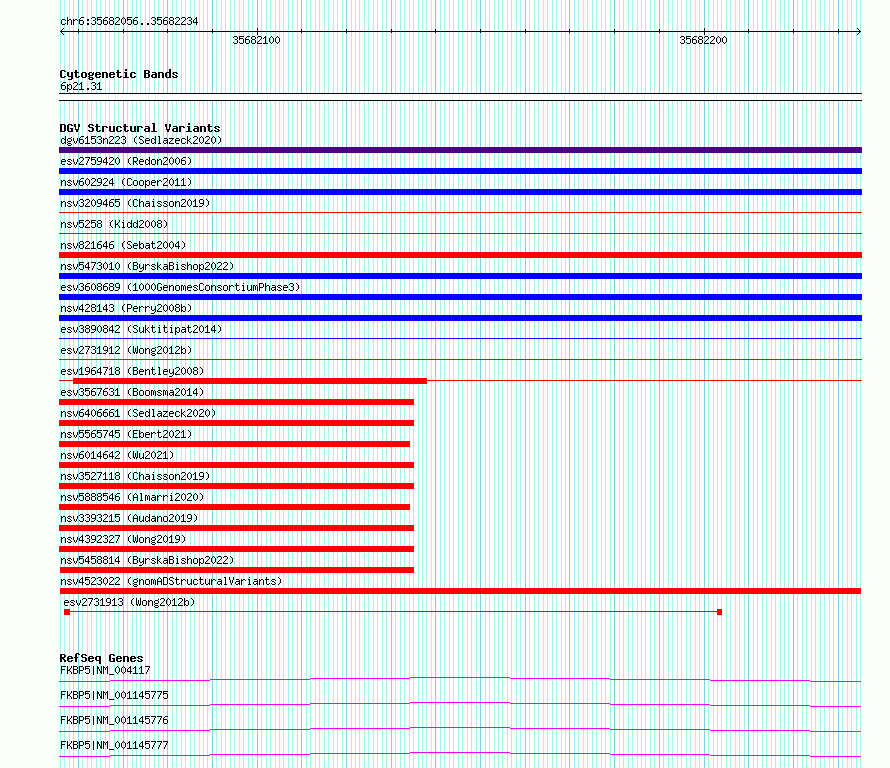Click the thick red segment of esv1964718
Viewport: 890px width, 768px height.
250,381
